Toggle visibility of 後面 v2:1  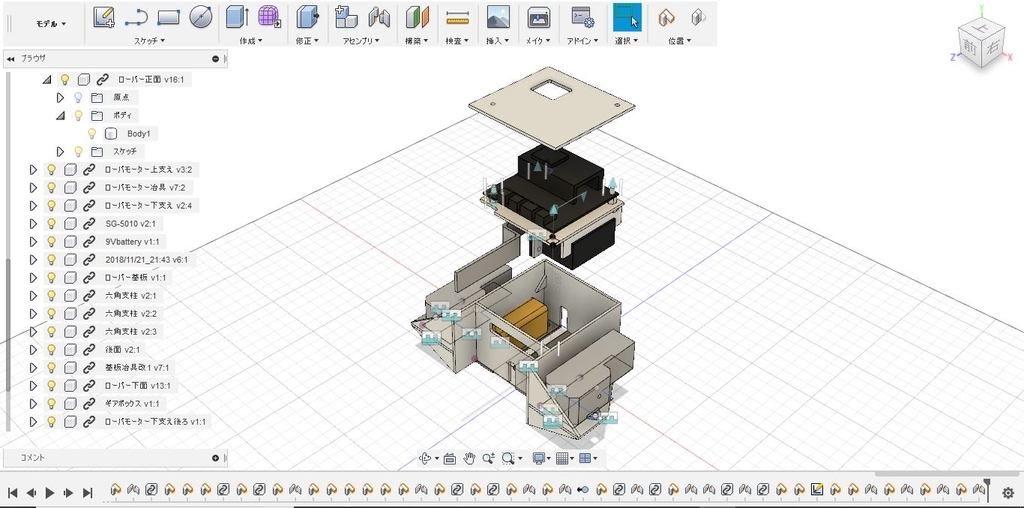[51, 349]
